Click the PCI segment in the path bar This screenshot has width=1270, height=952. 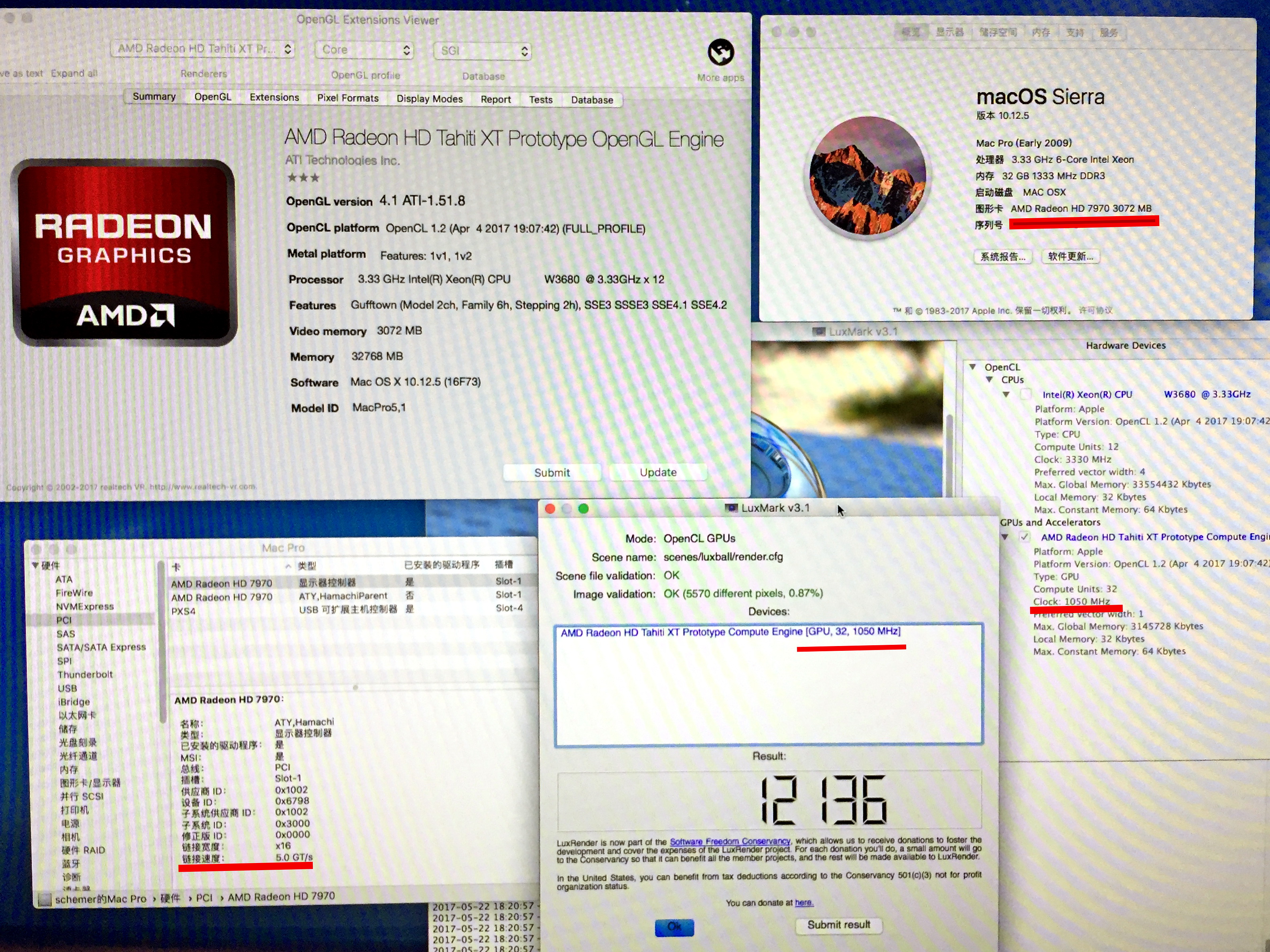205,898
